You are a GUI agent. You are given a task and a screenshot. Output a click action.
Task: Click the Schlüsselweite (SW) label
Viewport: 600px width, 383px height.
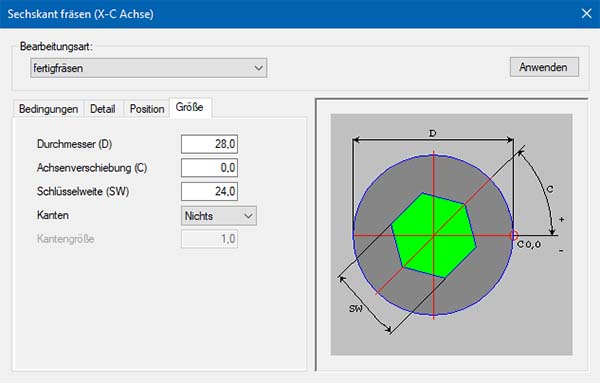pos(83,191)
